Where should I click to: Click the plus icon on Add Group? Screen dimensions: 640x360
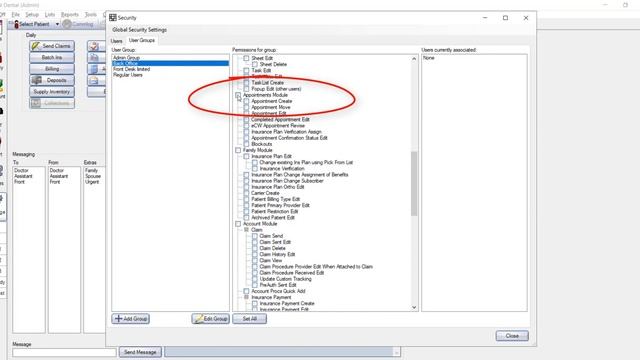pos(118,318)
